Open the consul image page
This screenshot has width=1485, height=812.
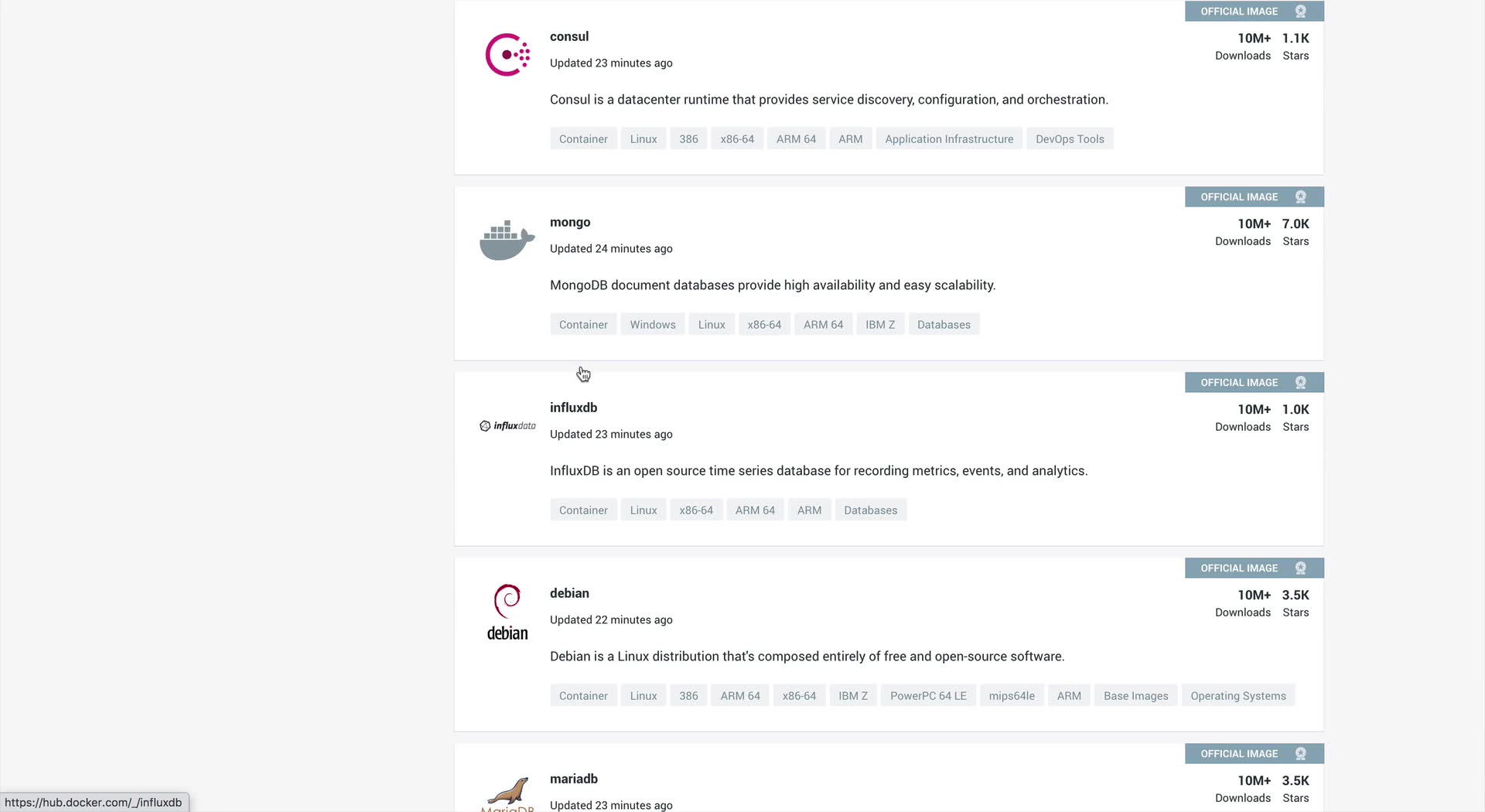[569, 36]
